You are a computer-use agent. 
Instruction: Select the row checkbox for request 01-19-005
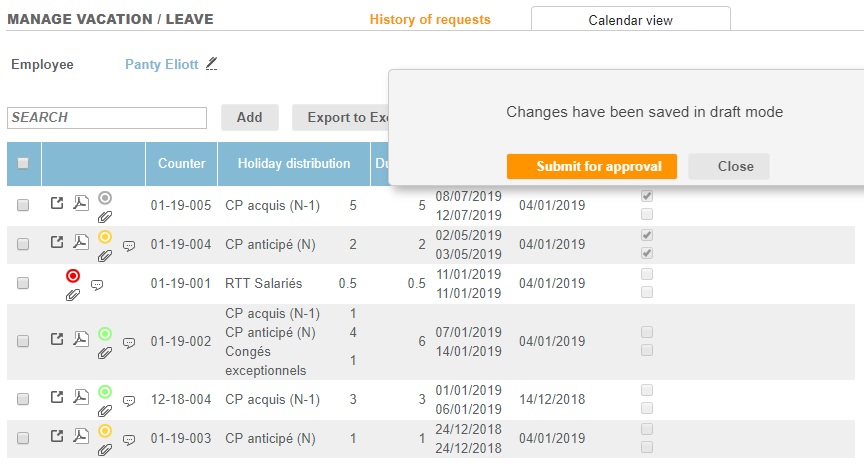point(23,205)
